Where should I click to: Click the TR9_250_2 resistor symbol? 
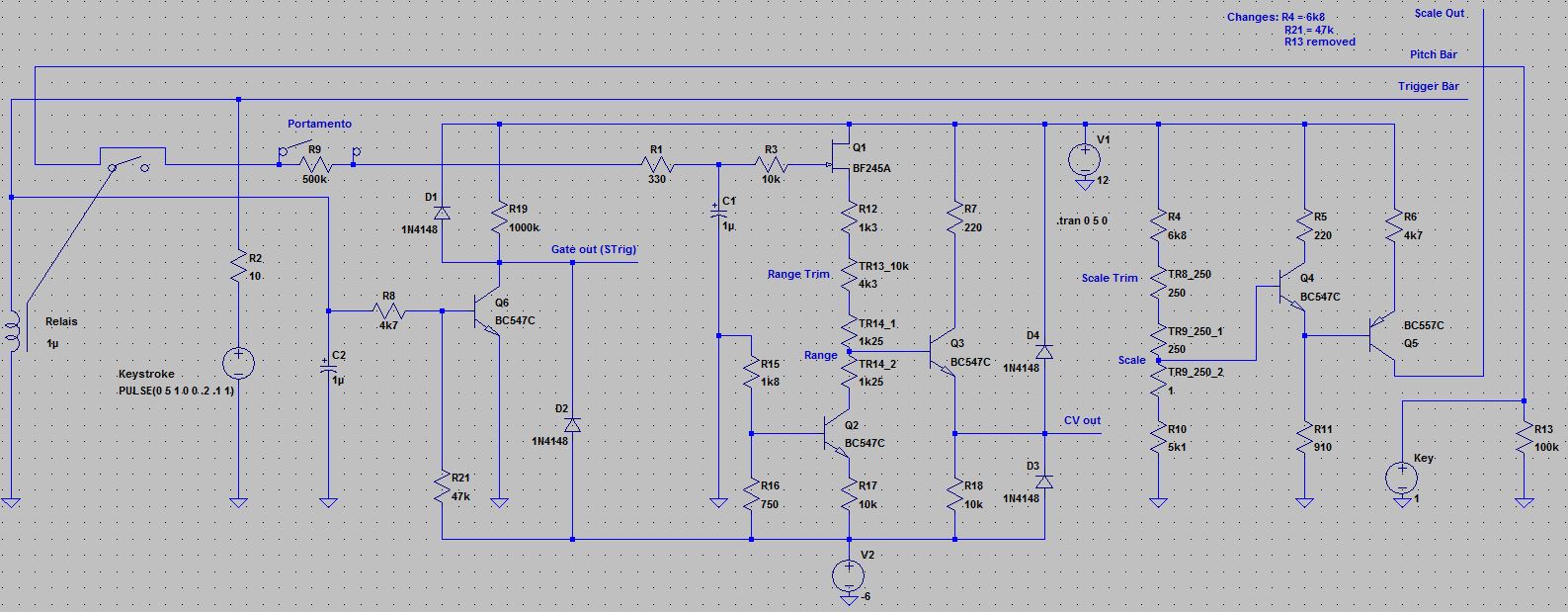pyautogui.click(x=1158, y=381)
